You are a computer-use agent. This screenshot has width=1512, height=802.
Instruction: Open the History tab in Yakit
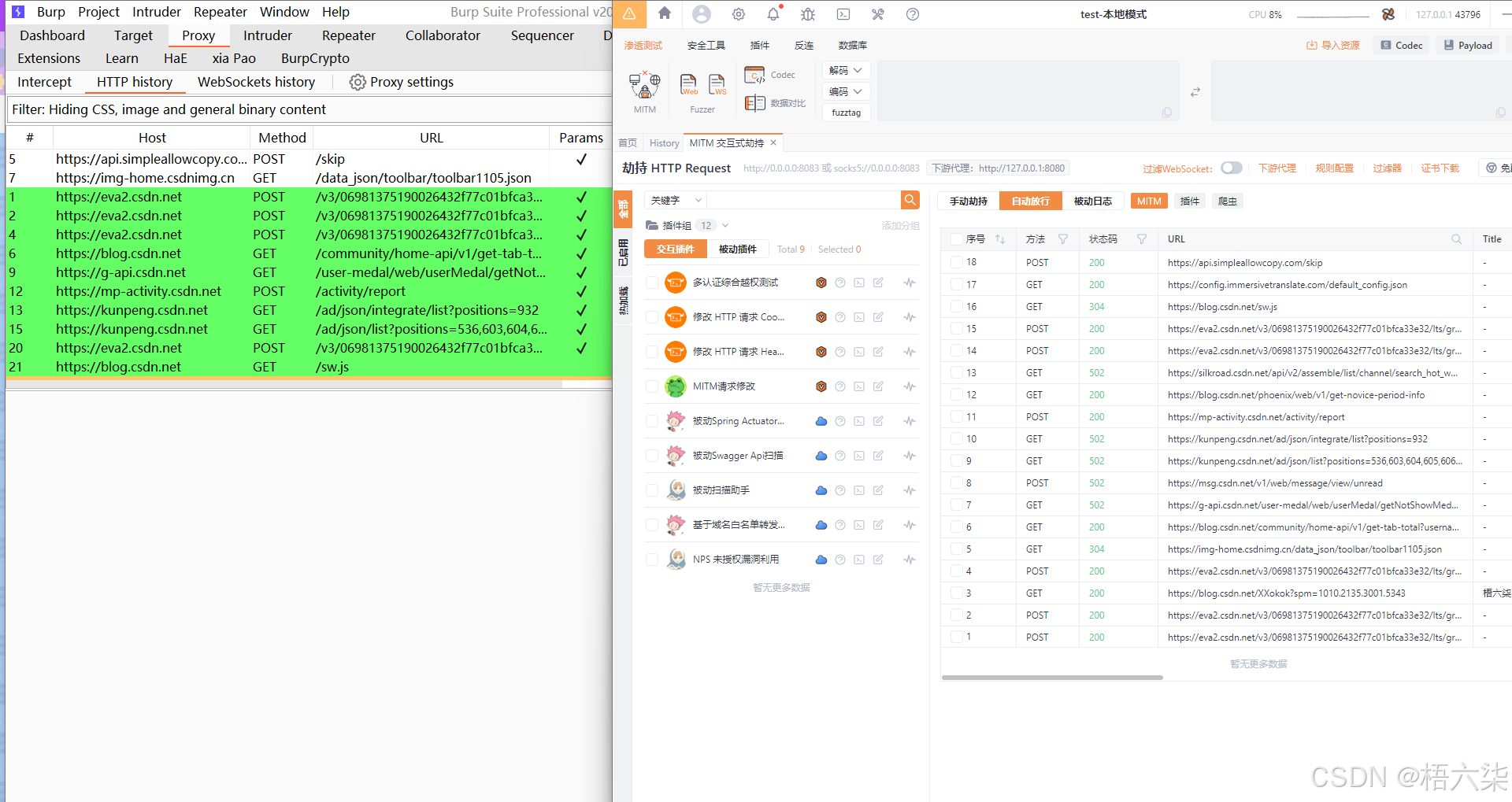[x=664, y=142]
